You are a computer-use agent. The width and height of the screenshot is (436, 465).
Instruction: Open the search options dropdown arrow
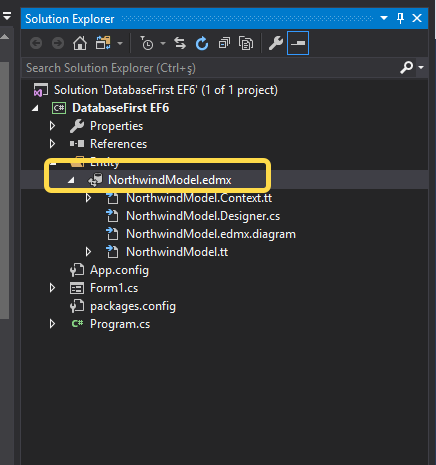[x=421, y=68]
